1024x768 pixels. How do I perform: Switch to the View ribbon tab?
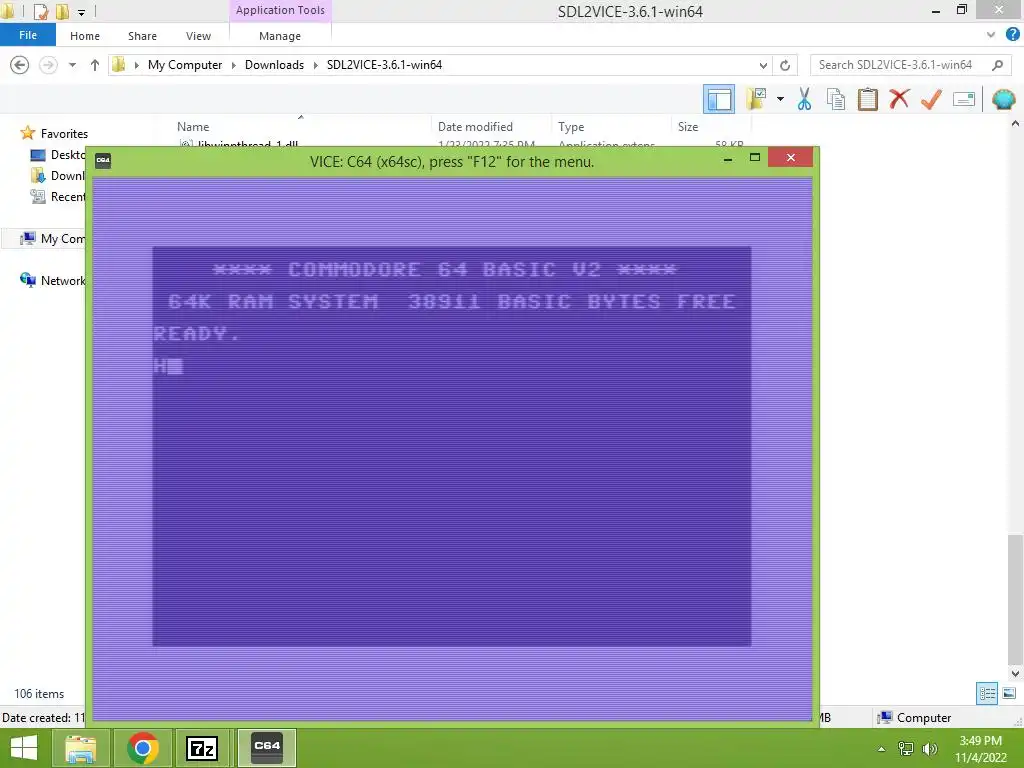pyautogui.click(x=199, y=36)
